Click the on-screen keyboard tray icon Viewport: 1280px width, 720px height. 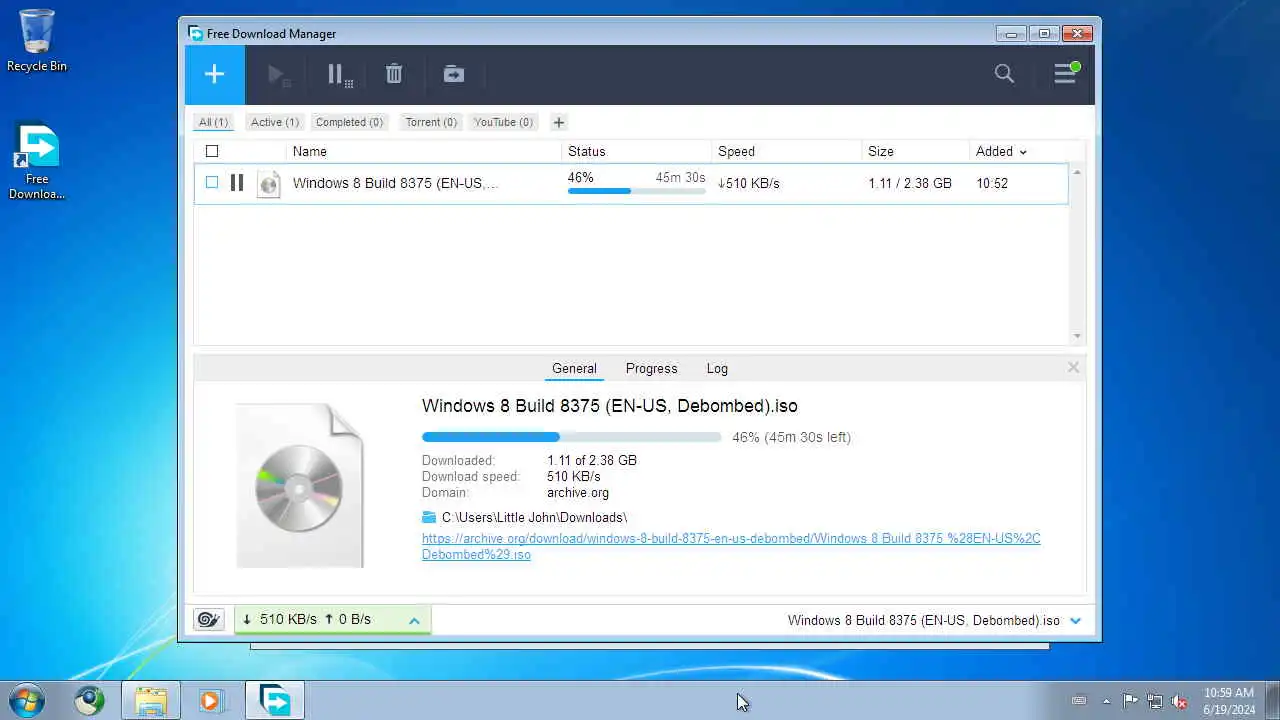1079,701
